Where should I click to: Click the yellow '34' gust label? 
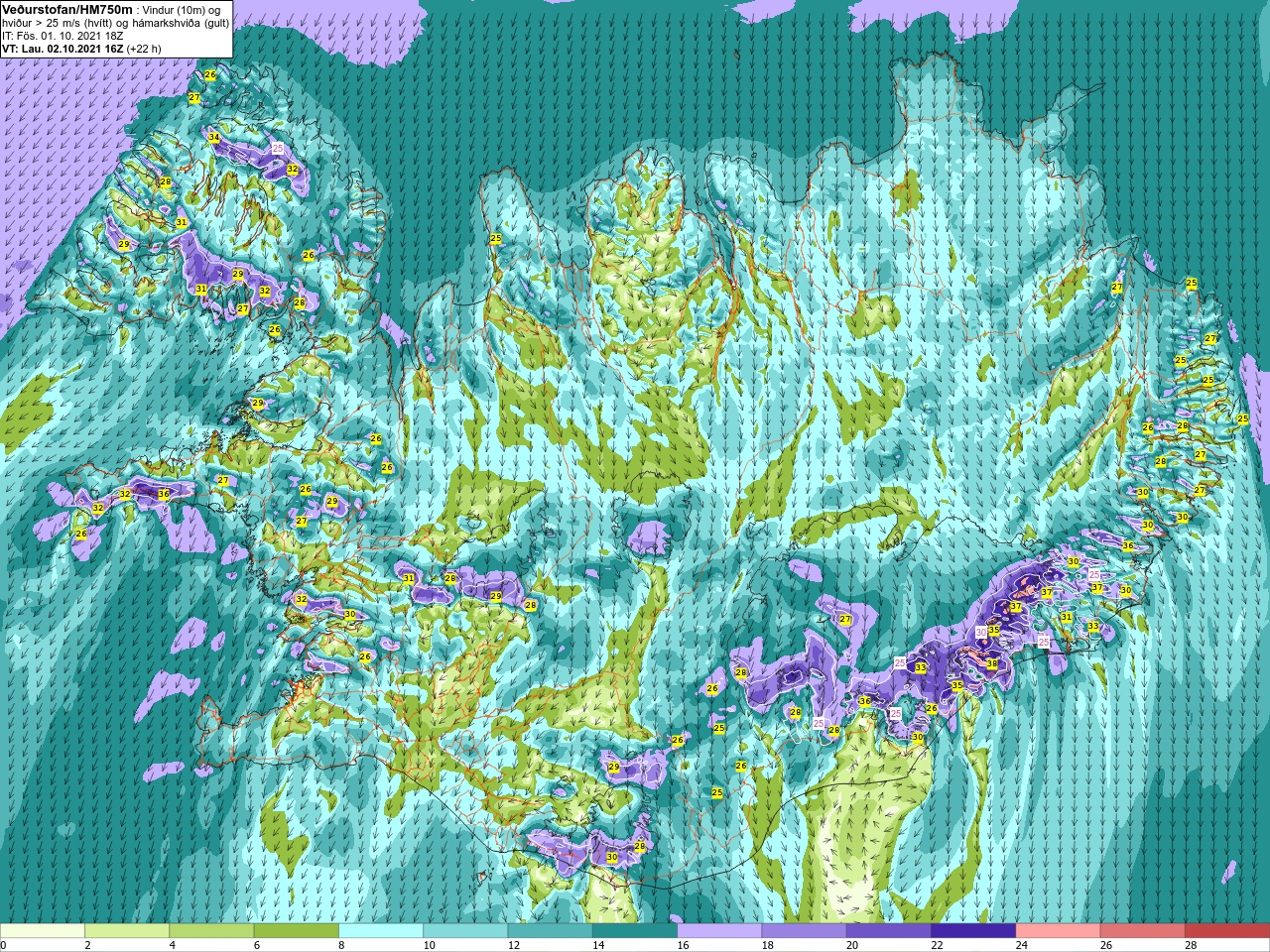click(x=213, y=137)
